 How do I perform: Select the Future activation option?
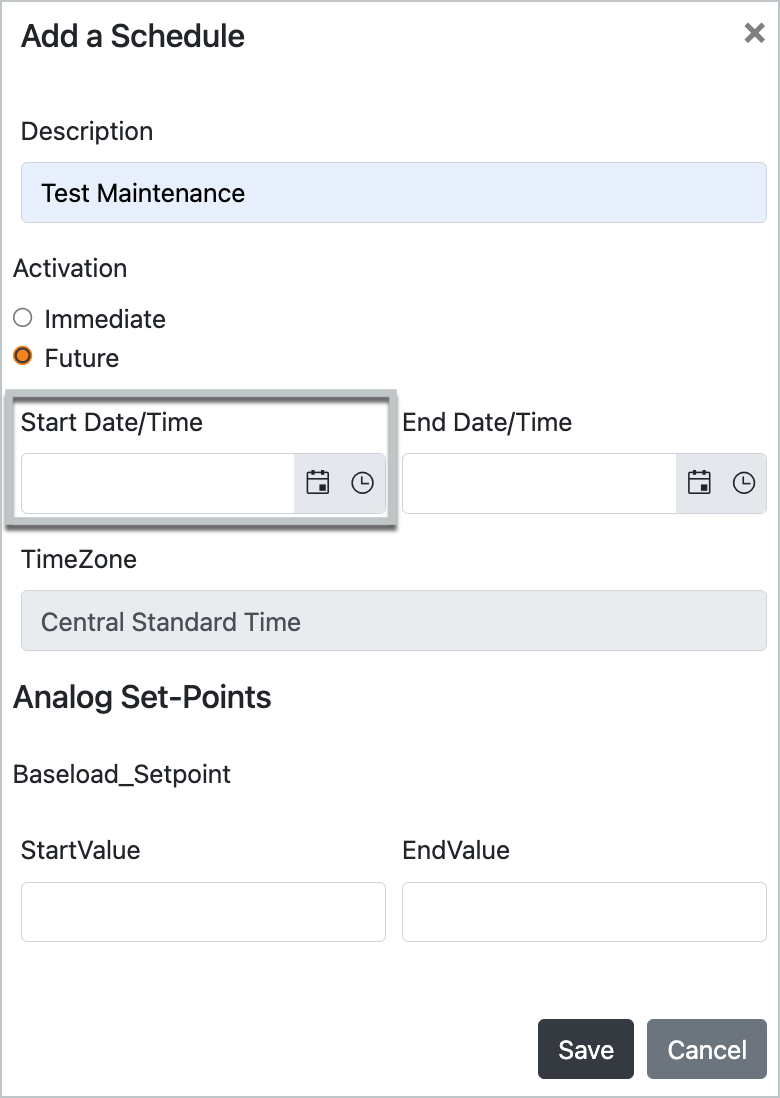tap(24, 358)
